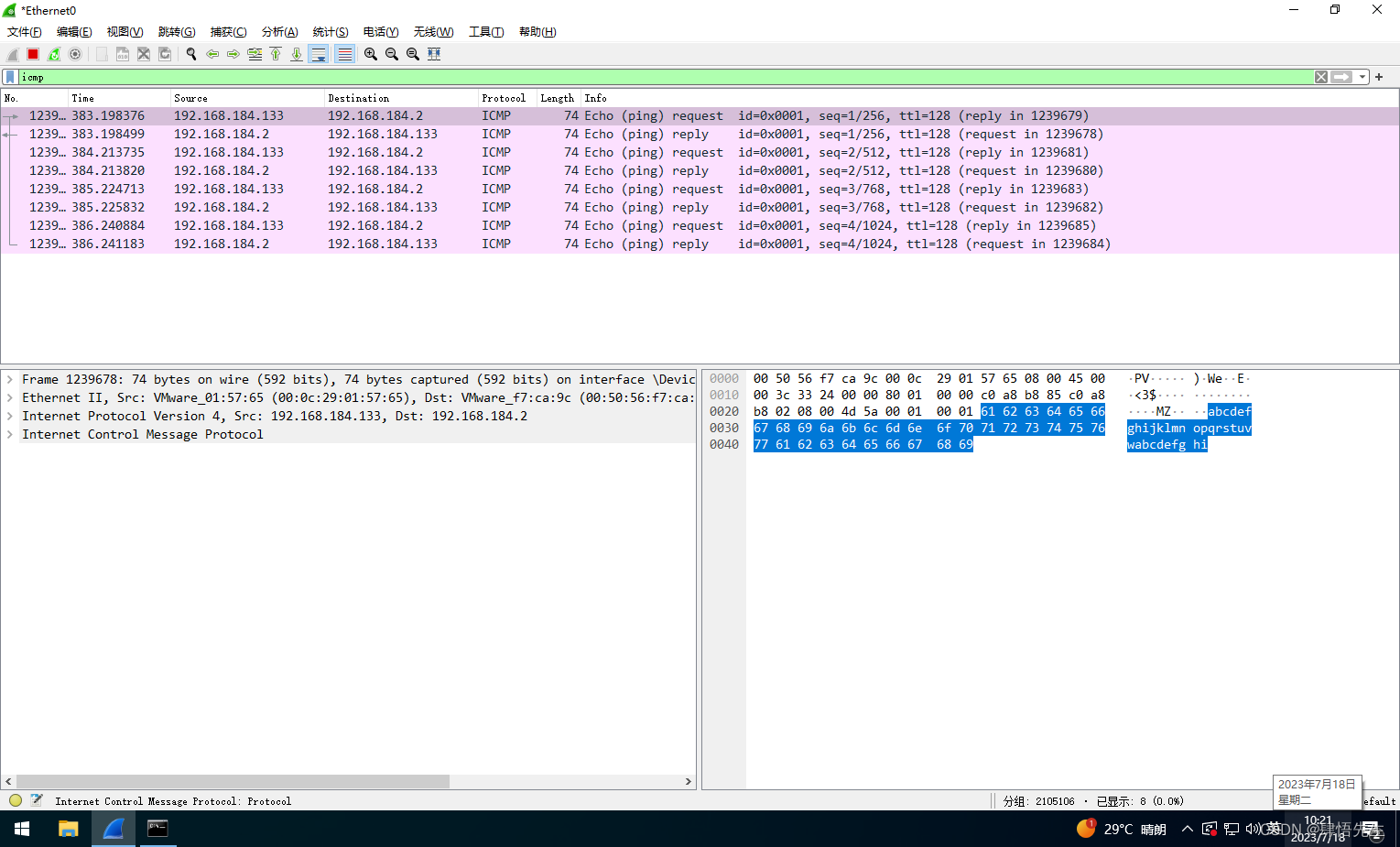Open recent display filter dropdown
1400x847 pixels.
1362,77
